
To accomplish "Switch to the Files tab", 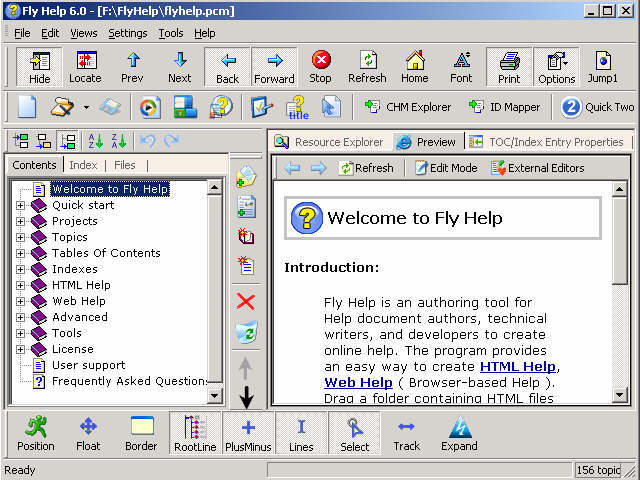I will tap(124, 165).
